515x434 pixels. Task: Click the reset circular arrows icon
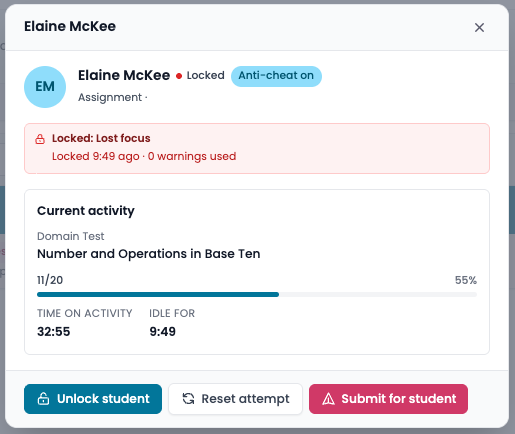(188, 399)
